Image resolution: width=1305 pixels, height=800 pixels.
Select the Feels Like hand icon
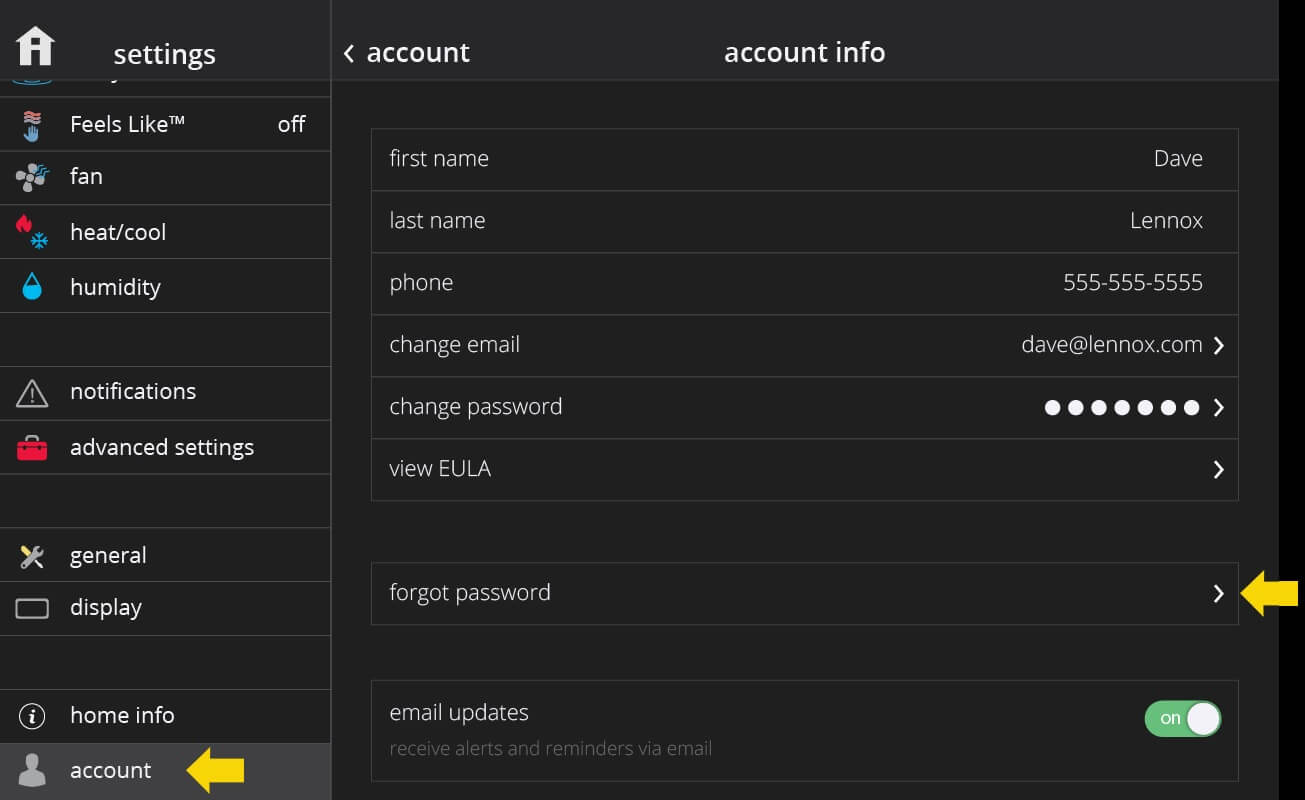point(32,125)
